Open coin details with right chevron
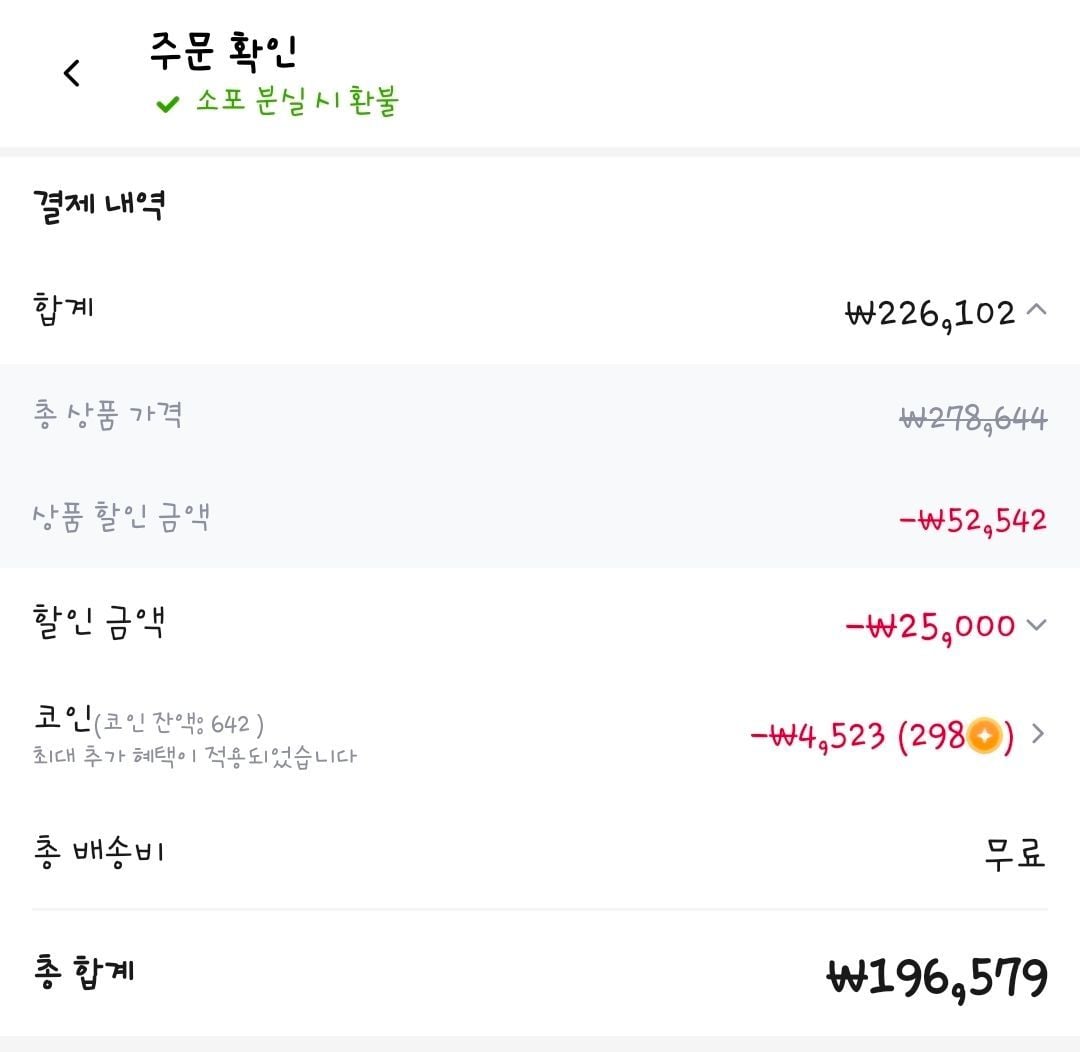Viewport: 1080px width, 1052px height. coord(1037,735)
